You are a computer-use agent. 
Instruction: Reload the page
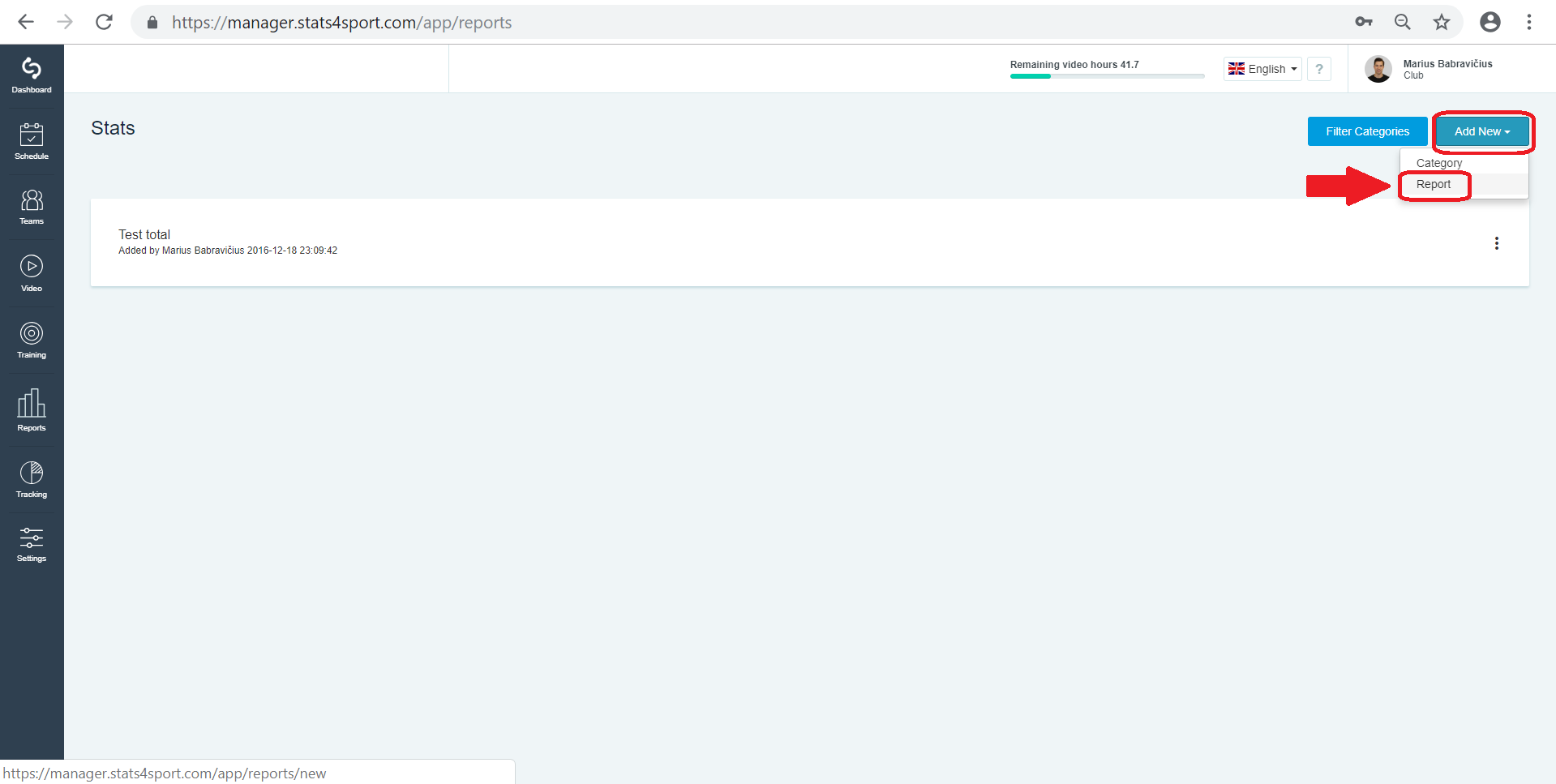[104, 22]
